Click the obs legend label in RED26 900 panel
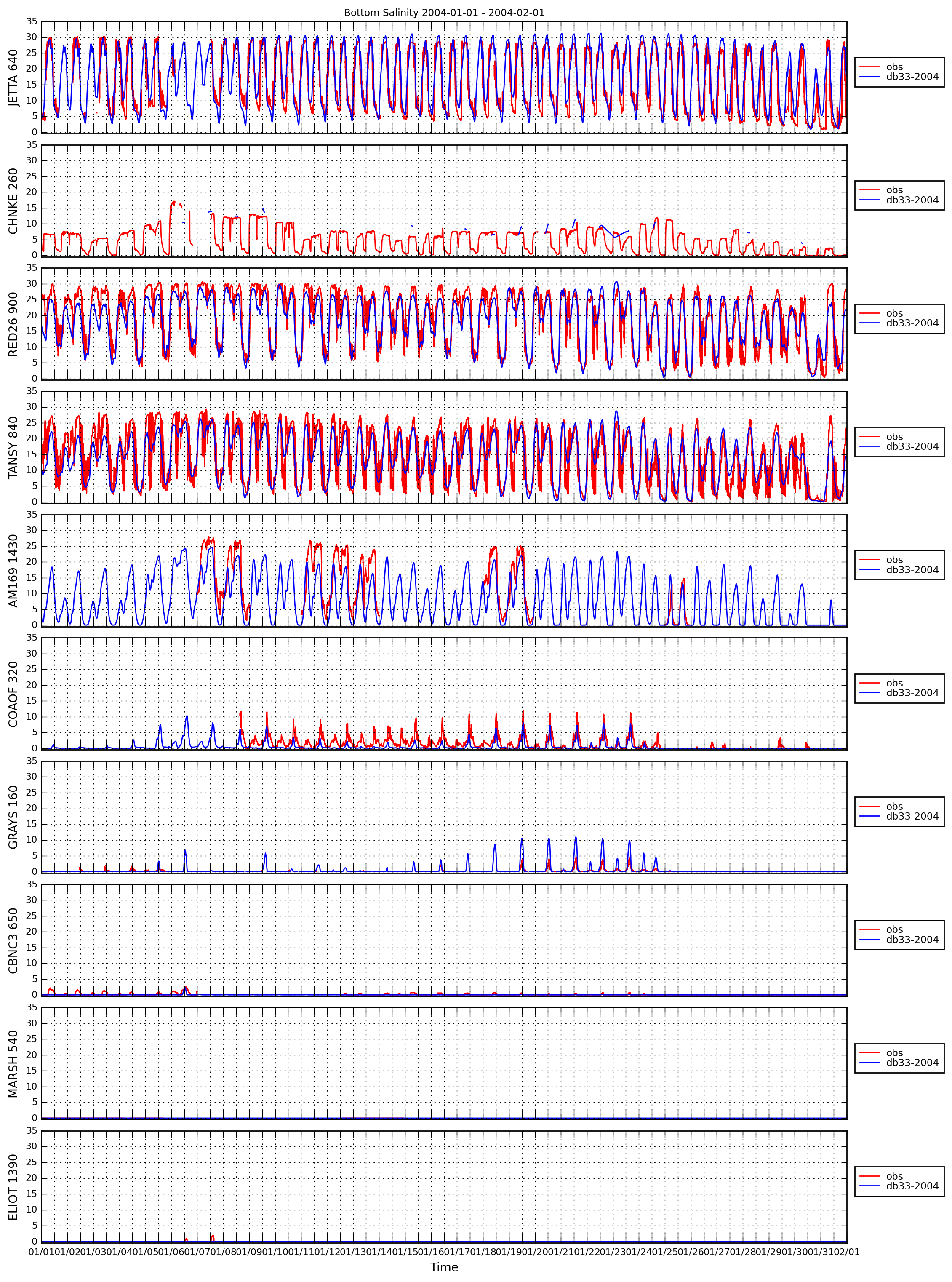This screenshot has height=1282, width=952. [x=894, y=313]
